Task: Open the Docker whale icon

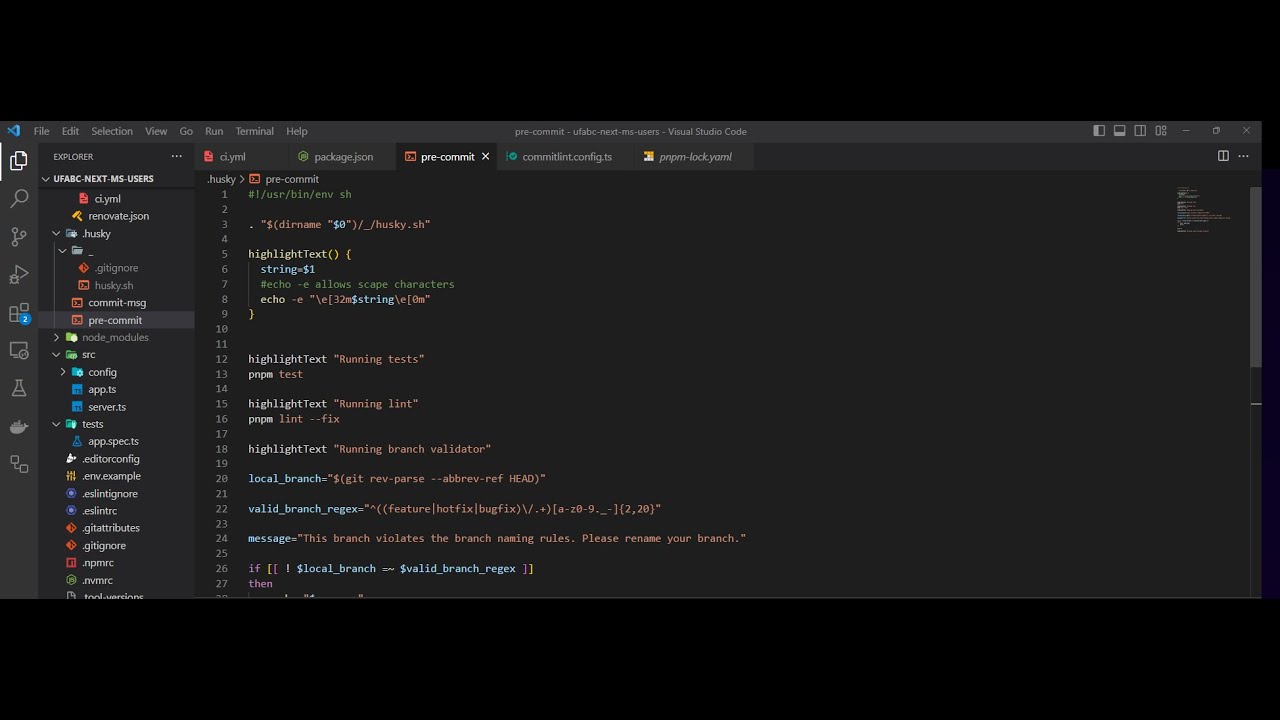Action: 18,427
